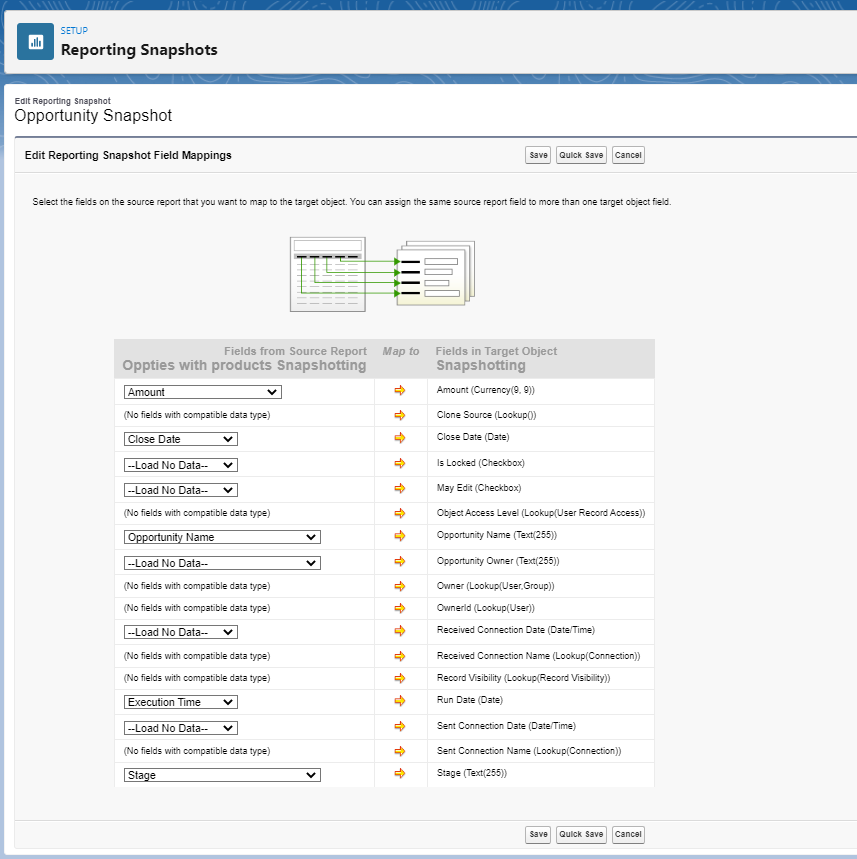Open the dropdown mapped to May Edit

(181, 490)
